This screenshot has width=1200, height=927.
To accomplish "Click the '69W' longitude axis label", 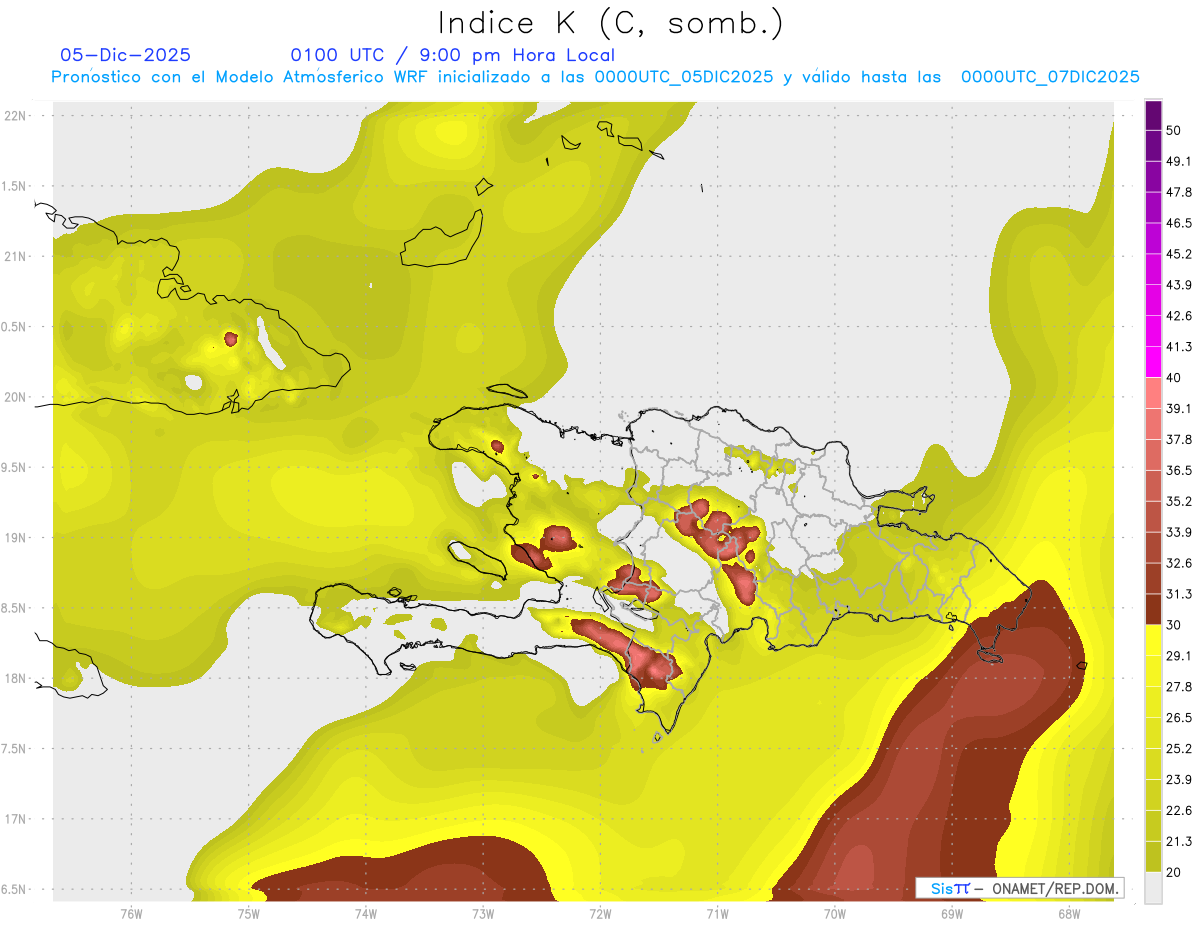I will (x=952, y=914).
